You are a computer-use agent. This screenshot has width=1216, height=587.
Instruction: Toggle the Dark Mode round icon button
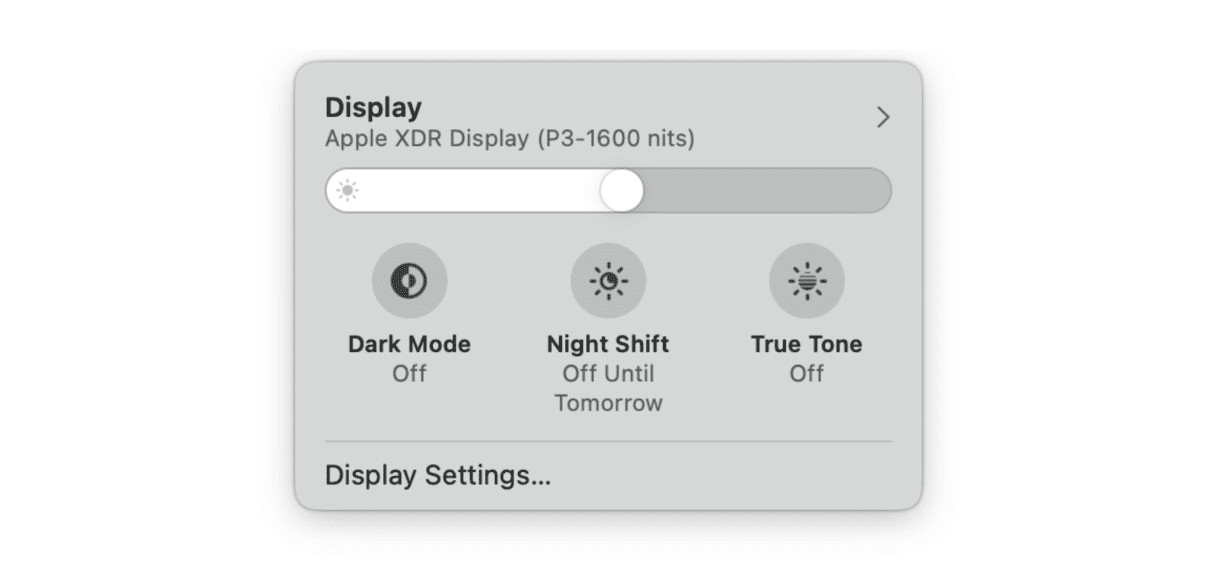pyautogui.click(x=409, y=281)
